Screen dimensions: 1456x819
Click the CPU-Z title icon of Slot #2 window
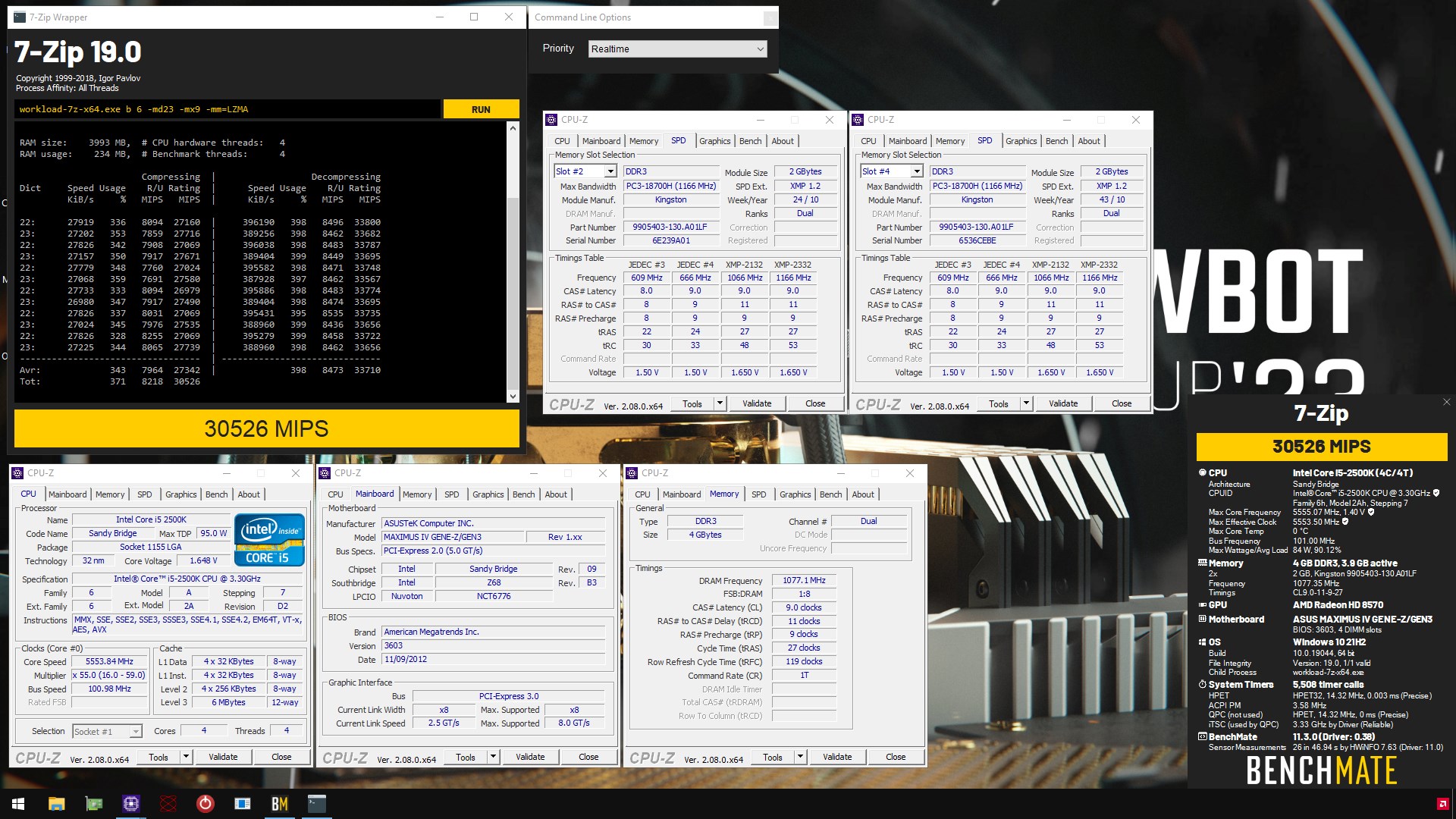coord(551,120)
